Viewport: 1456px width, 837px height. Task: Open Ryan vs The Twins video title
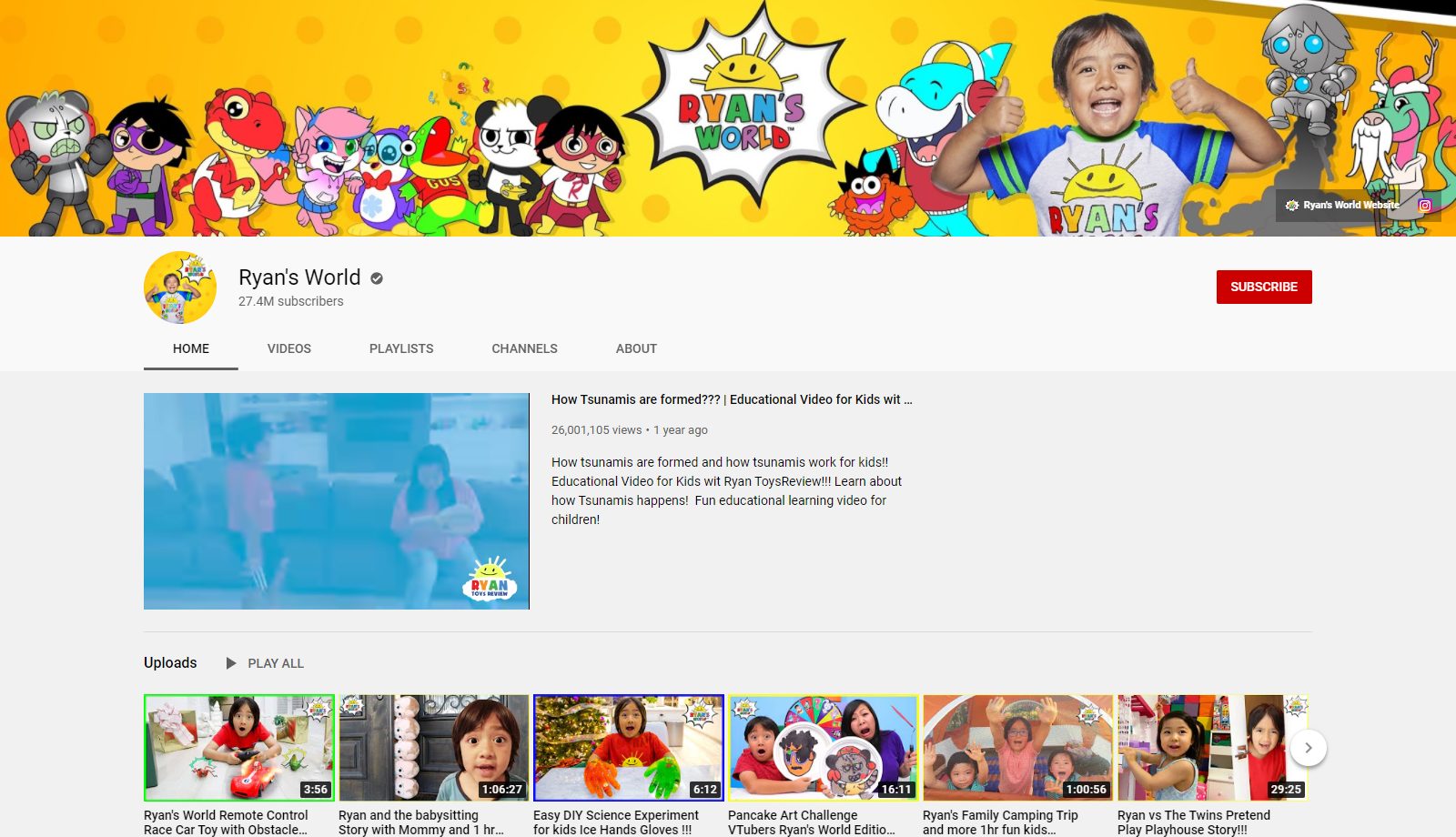pos(1194,822)
